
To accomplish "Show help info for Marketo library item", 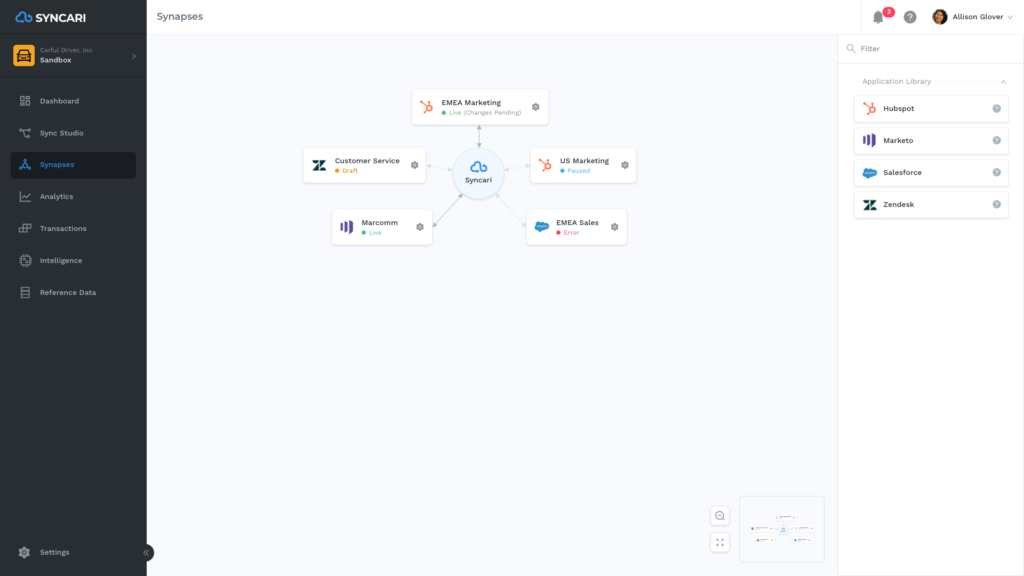I will tap(997, 140).
